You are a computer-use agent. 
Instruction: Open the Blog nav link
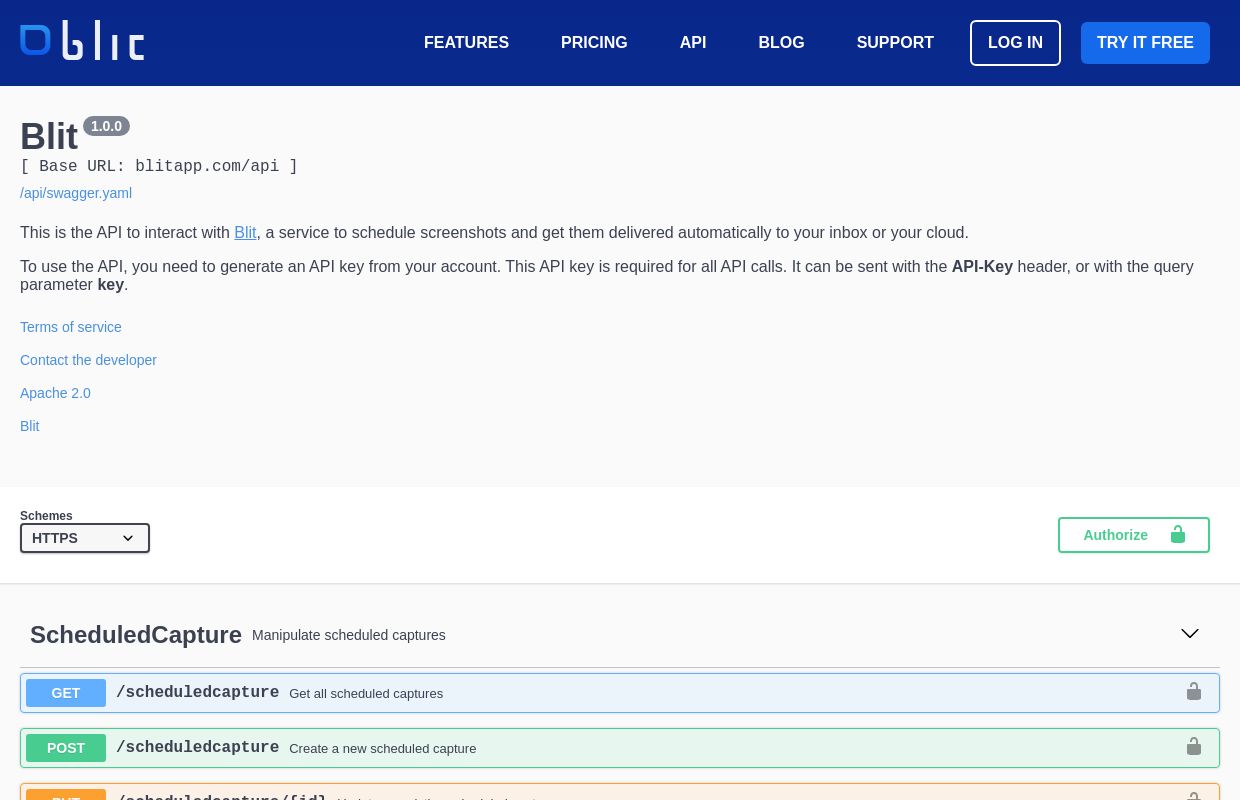[x=781, y=43]
